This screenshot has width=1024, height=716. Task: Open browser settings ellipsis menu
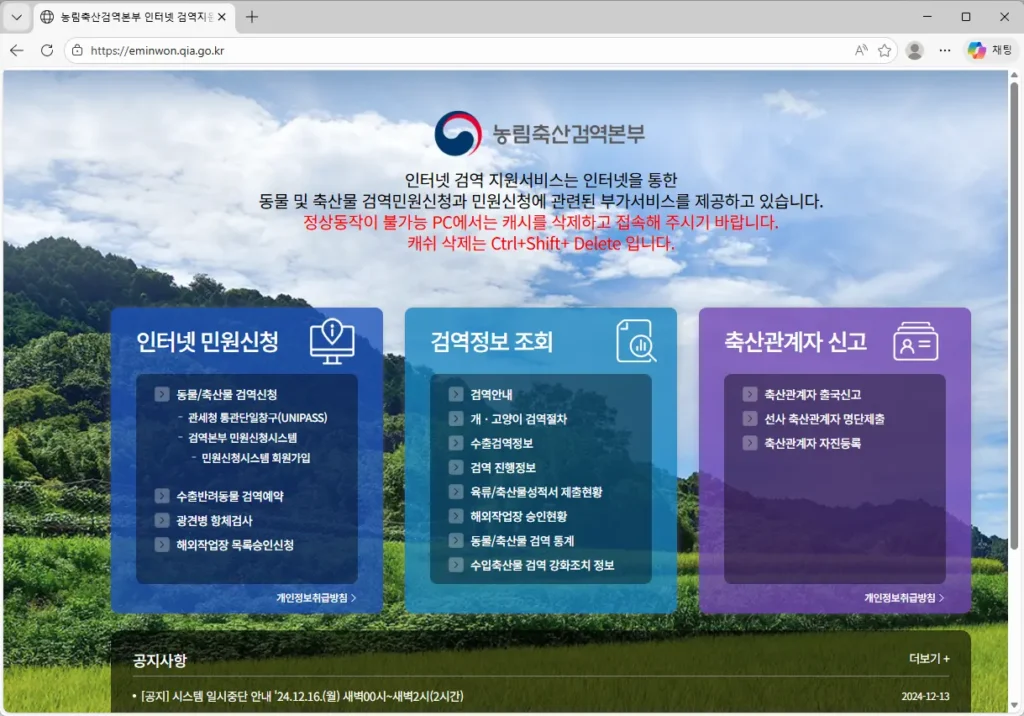[945, 50]
